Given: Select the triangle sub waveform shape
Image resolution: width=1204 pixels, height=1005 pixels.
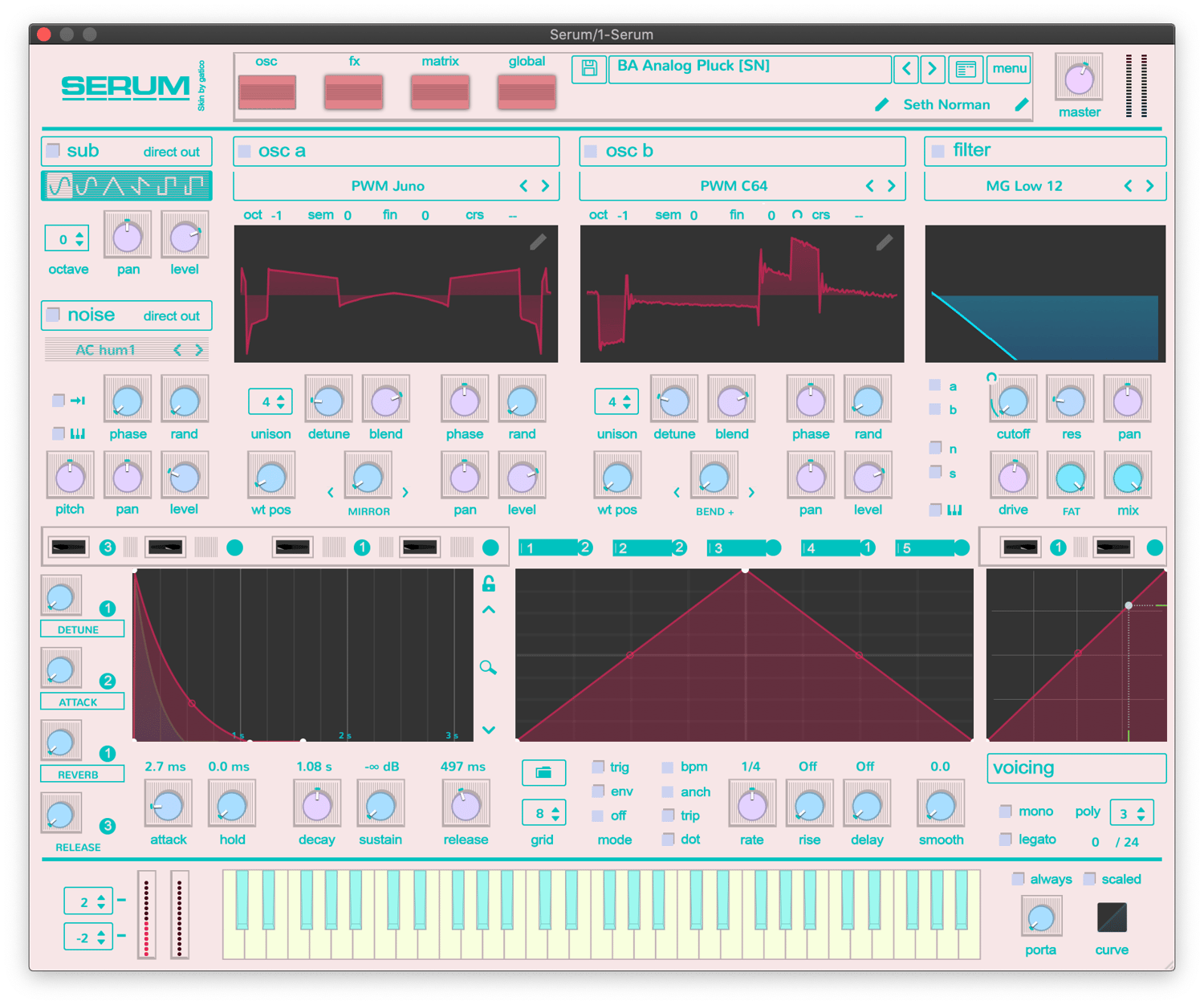Looking at the screenshot, I should (x=113, y=185).
